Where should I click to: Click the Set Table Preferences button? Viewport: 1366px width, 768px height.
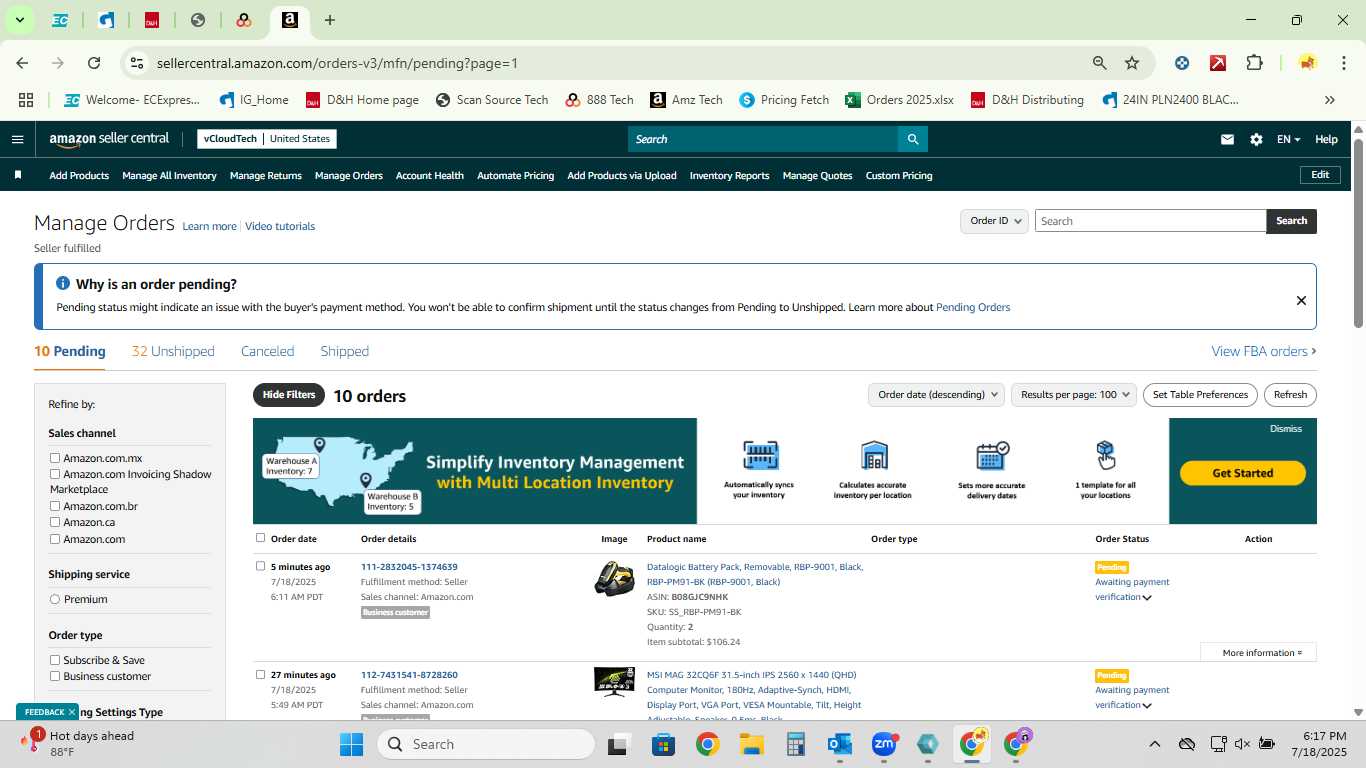pos(1200,395)
